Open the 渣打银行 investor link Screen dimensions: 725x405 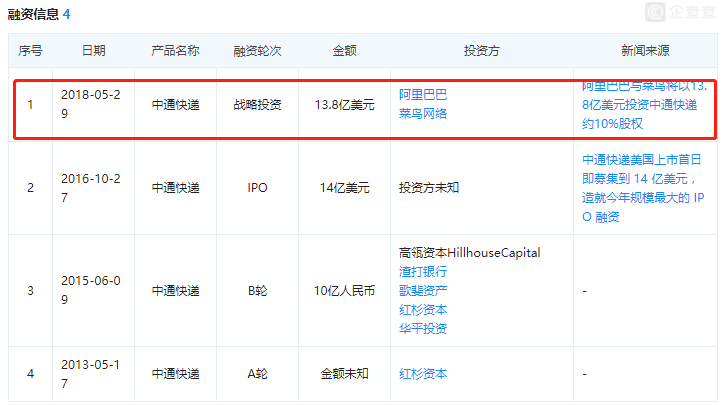coord(423,271)
